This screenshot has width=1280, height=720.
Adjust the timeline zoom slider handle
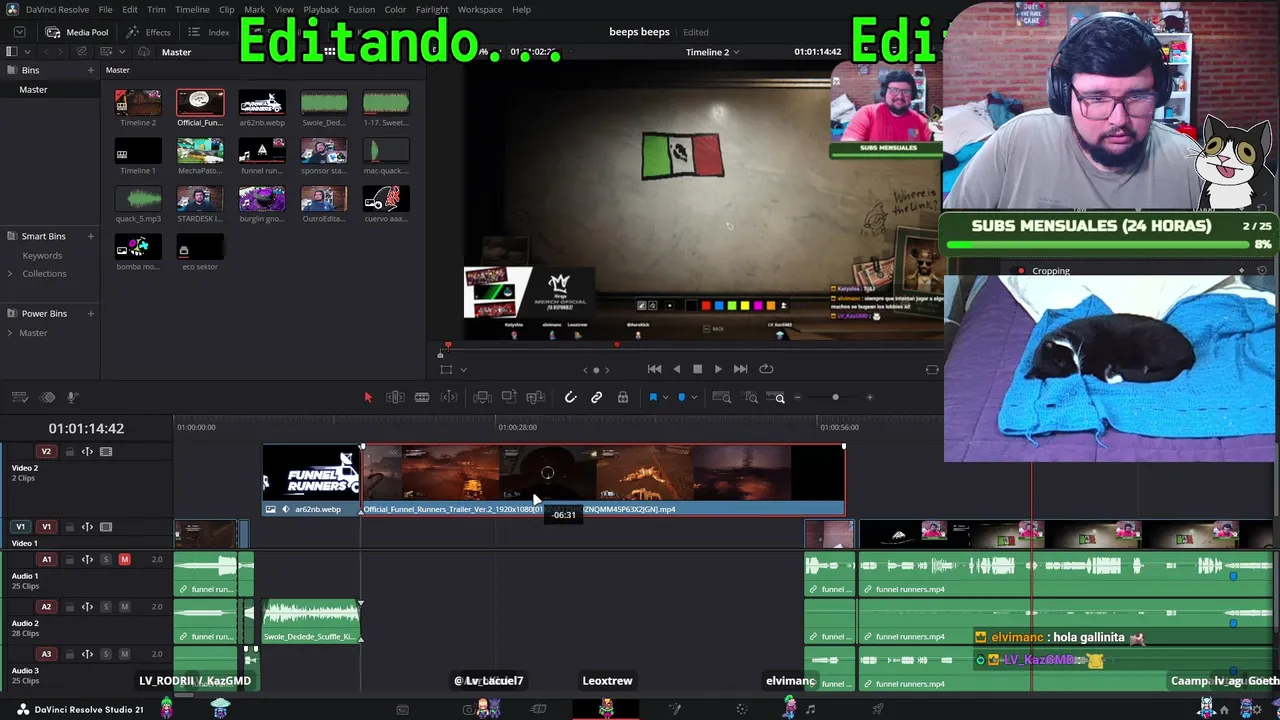click(835, 398)
